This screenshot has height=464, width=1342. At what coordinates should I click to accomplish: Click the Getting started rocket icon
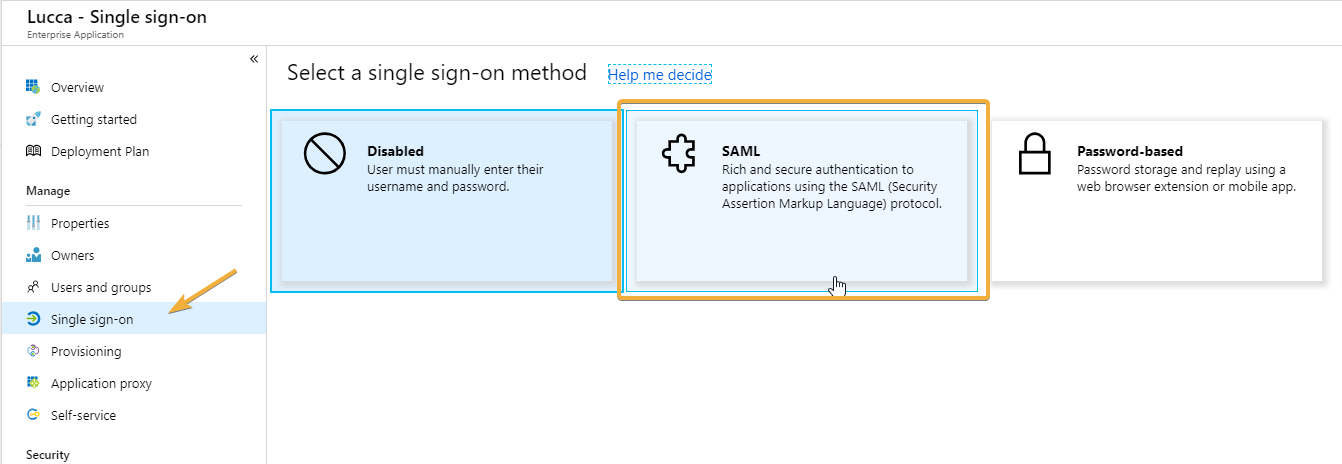point(33,119)
